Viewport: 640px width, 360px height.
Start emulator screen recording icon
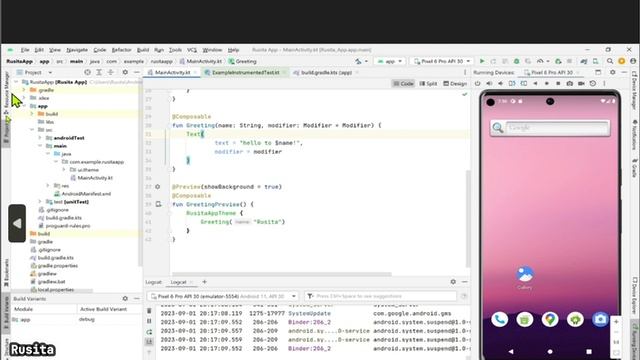point(581,83)
